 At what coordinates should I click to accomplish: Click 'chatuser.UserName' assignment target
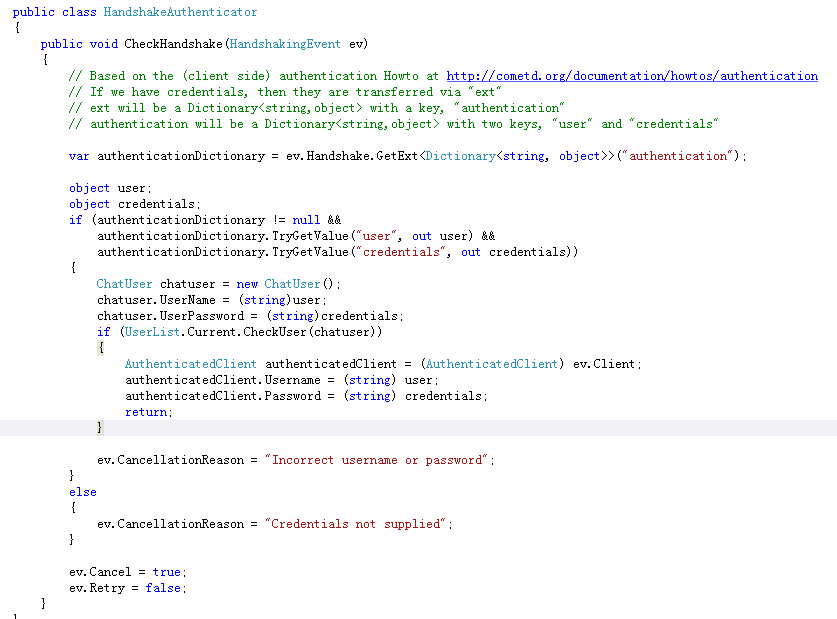pyautogui.click(x=156, y=300)
